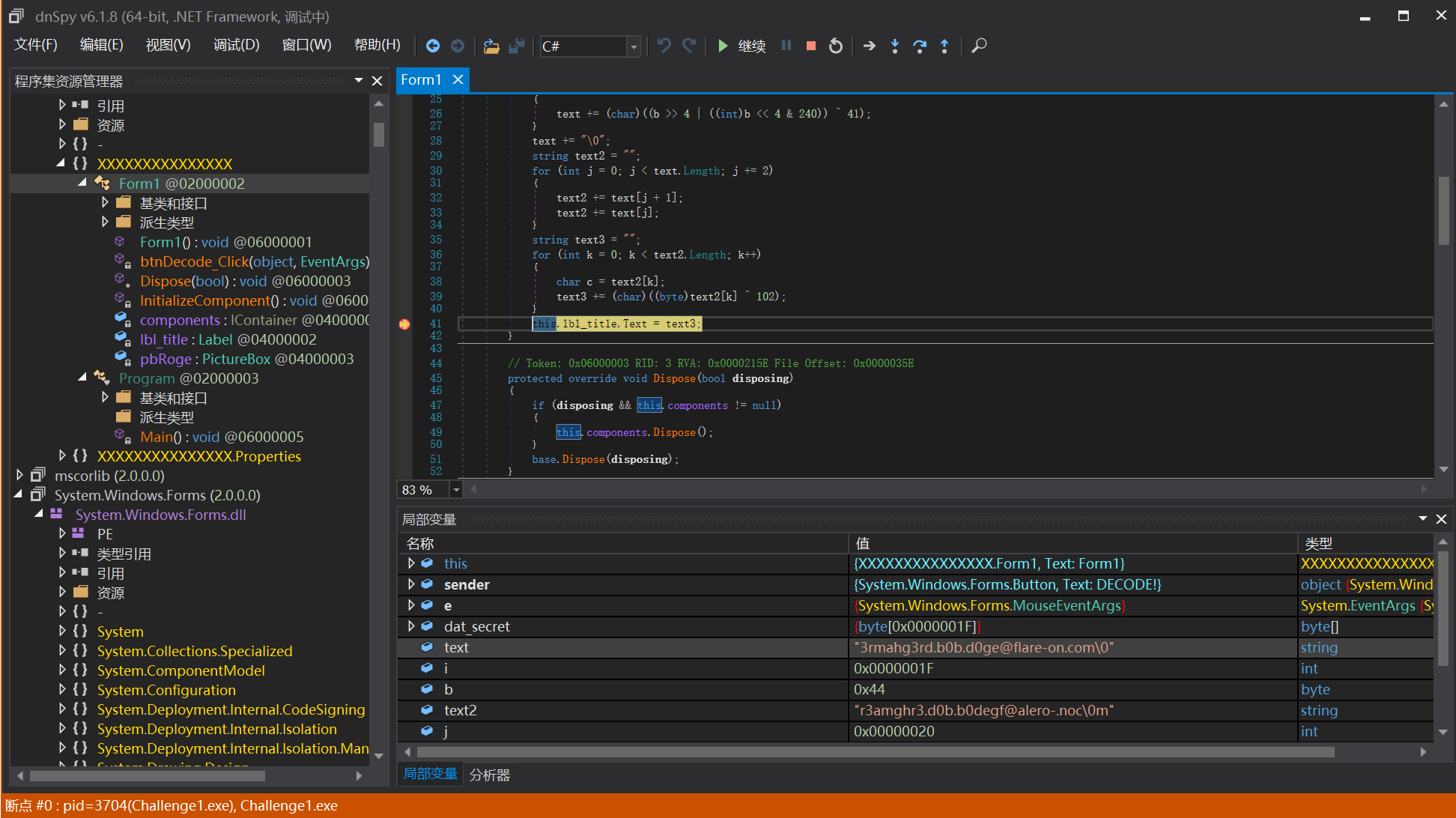Switch to the 分析器 tab
The image size is (1456, 818).
pos(490,775)
